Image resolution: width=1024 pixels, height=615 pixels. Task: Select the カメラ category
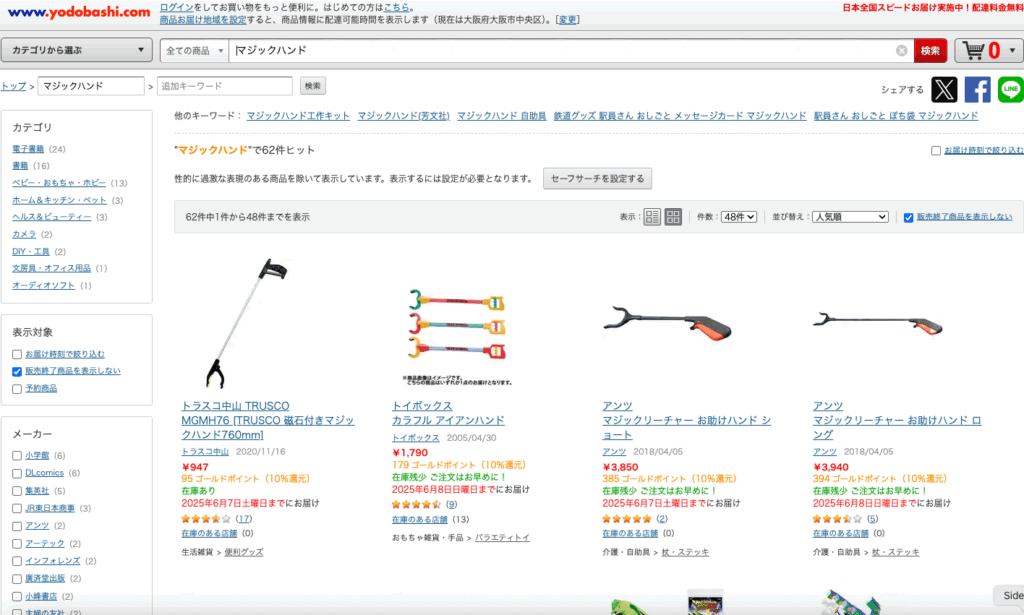pos(24,234)
